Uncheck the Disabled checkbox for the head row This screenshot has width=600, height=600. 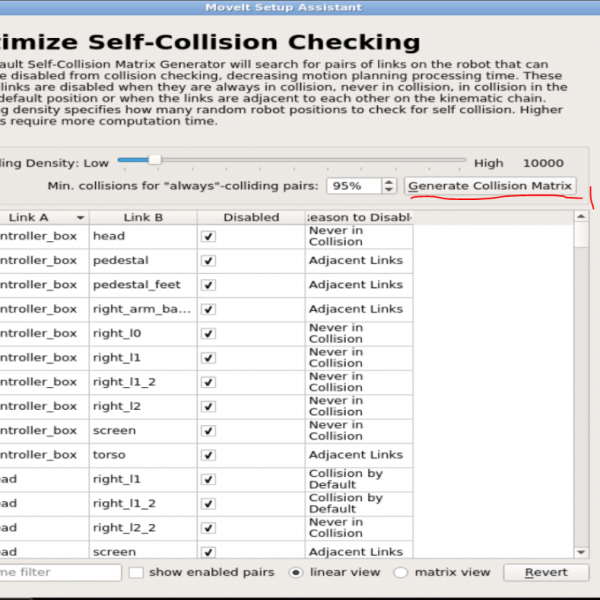tap(209, 236)
